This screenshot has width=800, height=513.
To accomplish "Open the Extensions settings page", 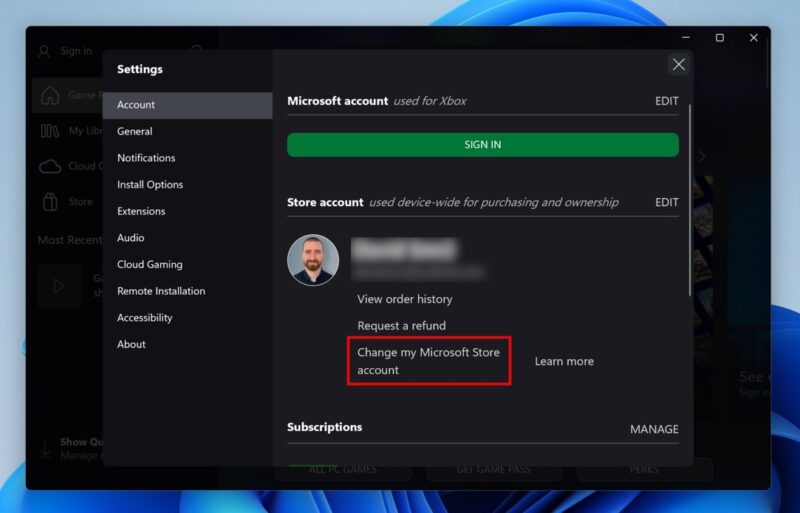I will point(187,211).
